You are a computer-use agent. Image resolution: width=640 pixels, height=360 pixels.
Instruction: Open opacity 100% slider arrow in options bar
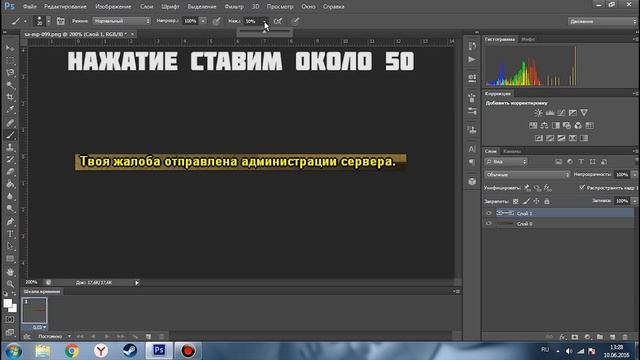pos(203,21)
